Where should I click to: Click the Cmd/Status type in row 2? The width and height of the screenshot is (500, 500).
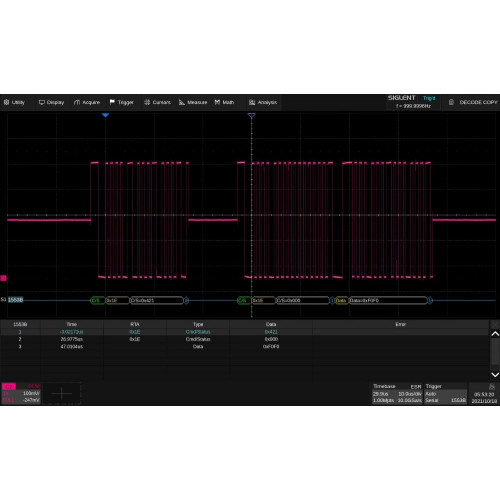[x=198, y=339]
